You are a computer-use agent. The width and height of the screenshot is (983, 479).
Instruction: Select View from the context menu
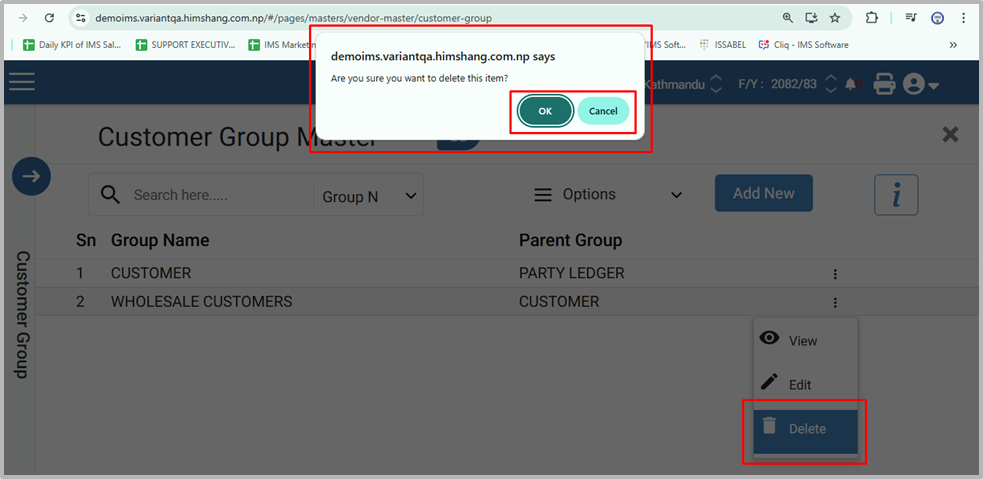pos(803,341)
